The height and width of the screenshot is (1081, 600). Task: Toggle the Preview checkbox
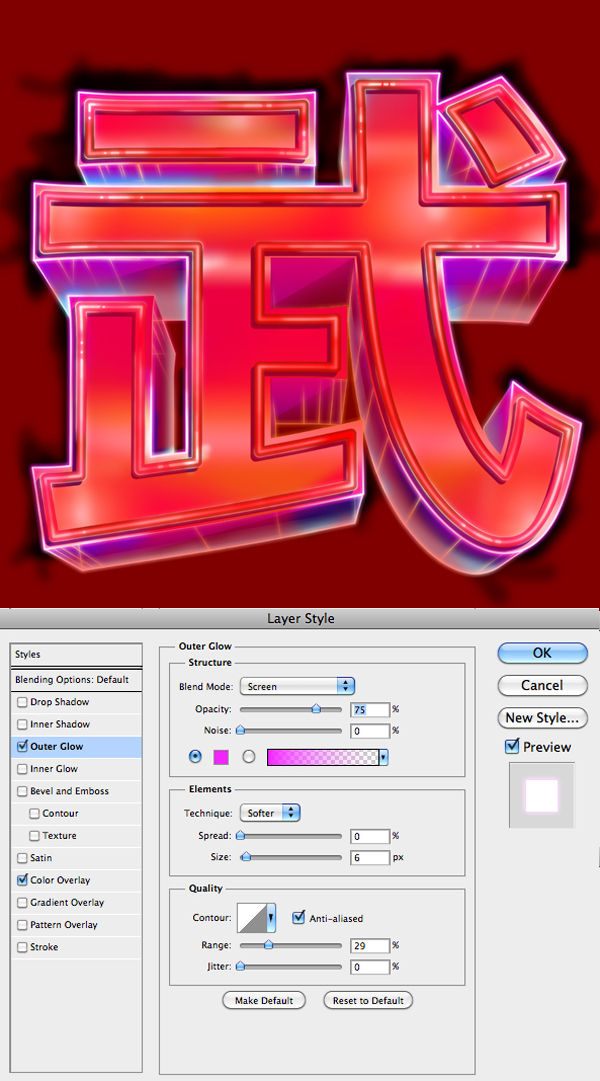pos(512,747)
